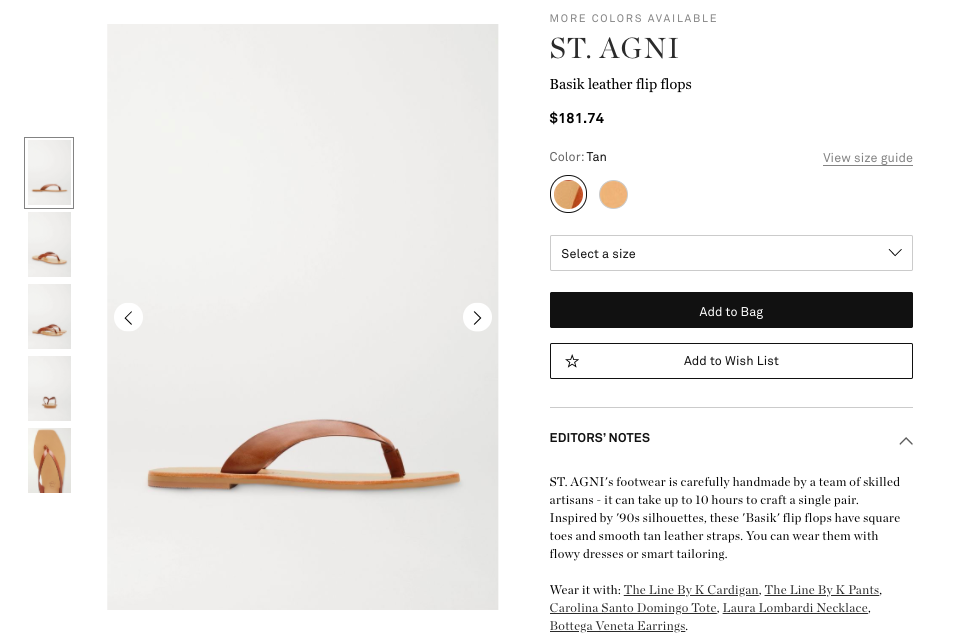955x637 pixels.
Task: Collapse the Editors' Notes section
Action: (906, 441)
